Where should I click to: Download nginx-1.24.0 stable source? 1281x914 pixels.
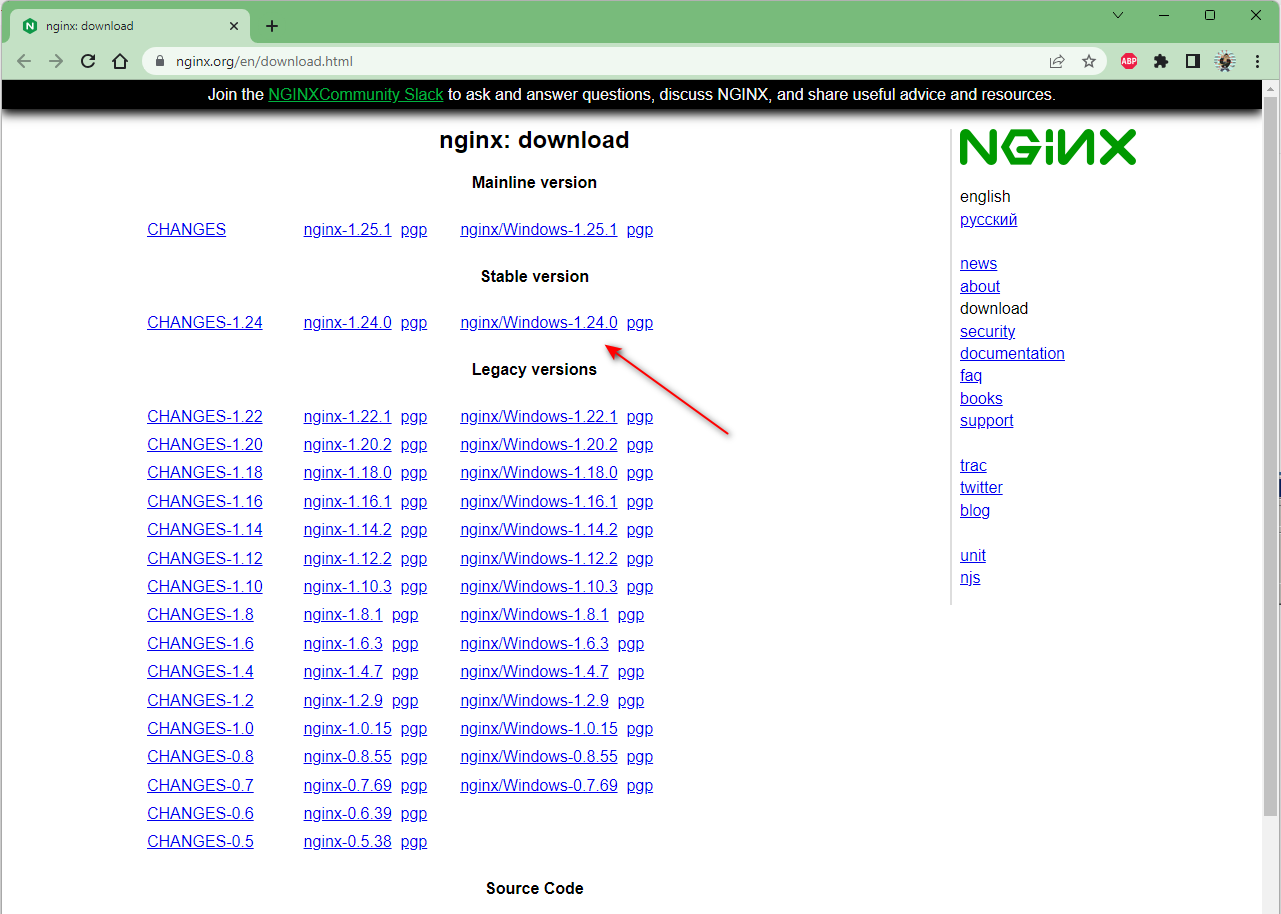(347, 322)
